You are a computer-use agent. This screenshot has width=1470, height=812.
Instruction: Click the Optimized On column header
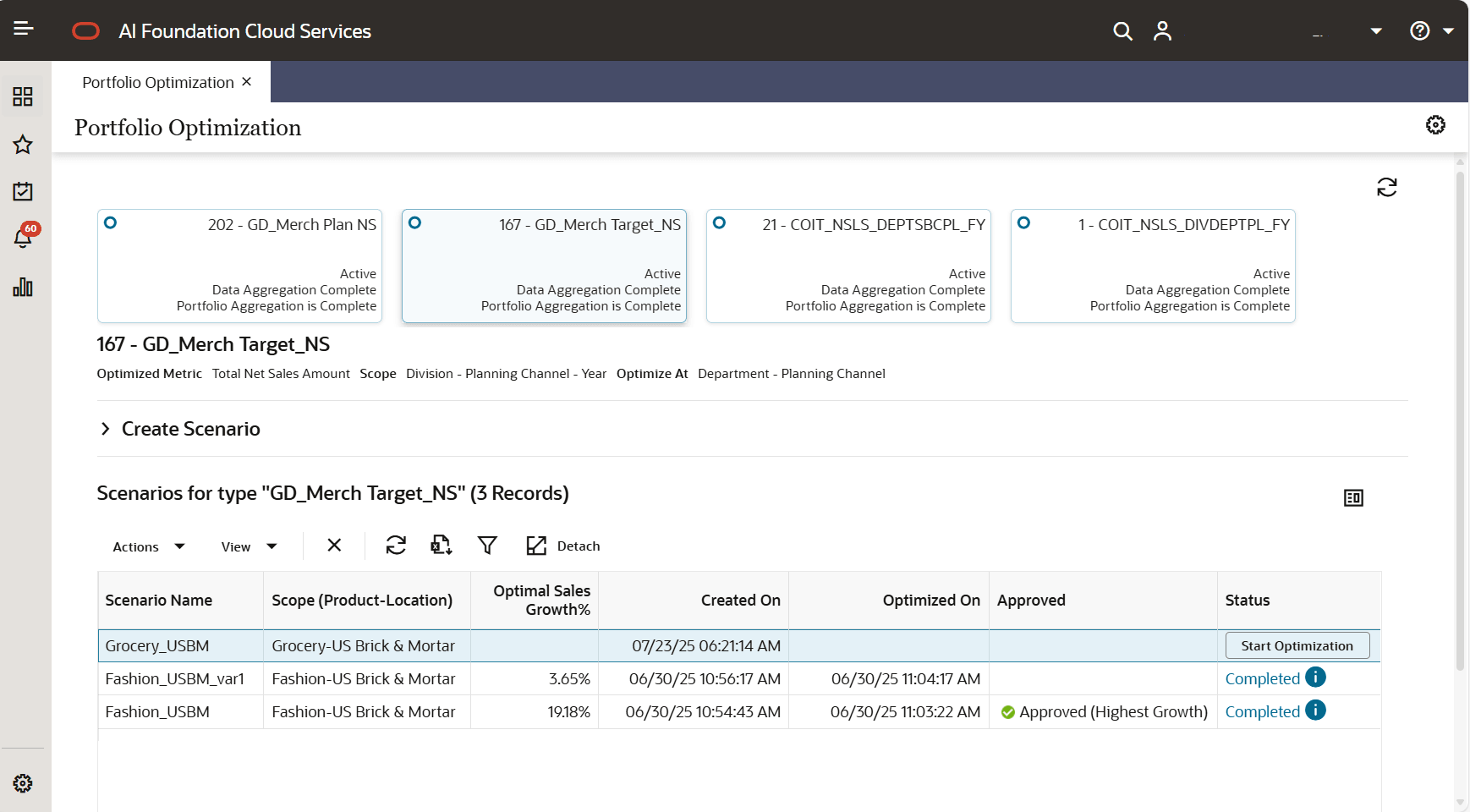[889, 601]
